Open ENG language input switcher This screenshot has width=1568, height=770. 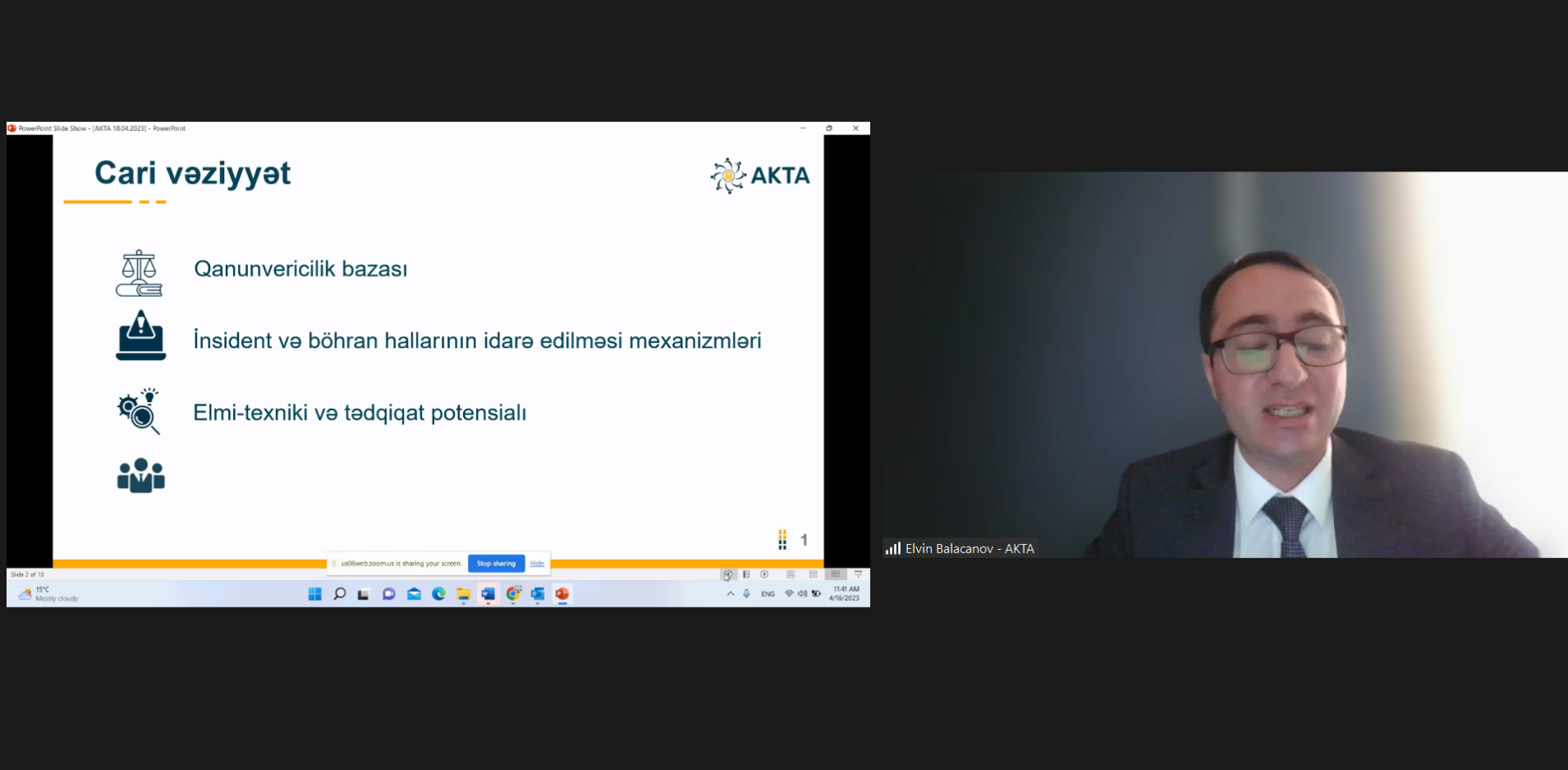(767, 594)
